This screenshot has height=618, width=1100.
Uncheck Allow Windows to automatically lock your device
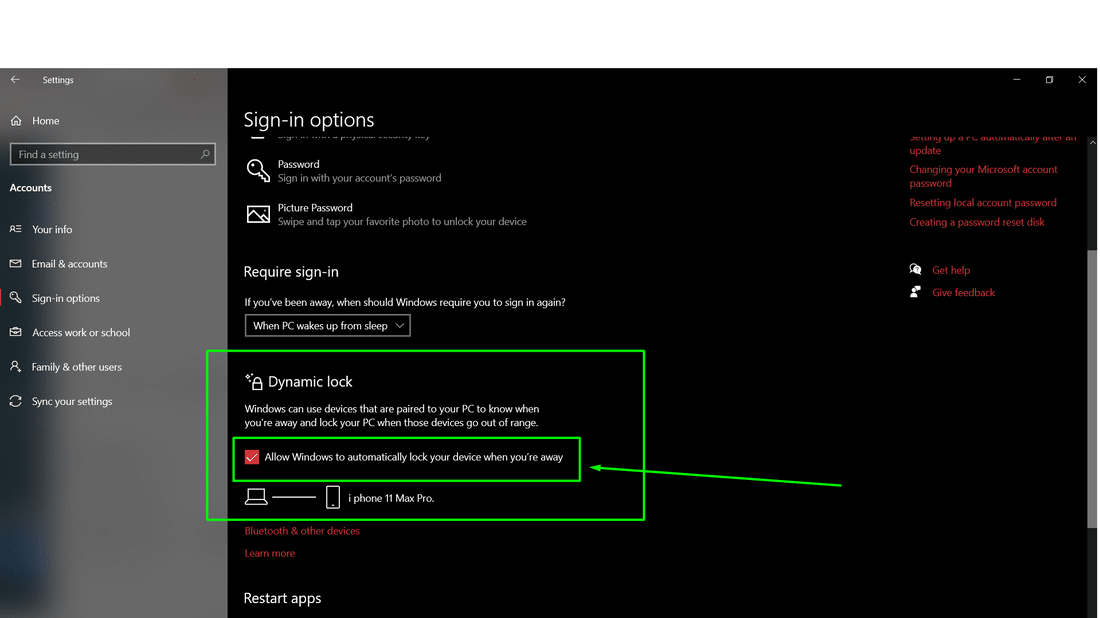(x=251, y=458)
